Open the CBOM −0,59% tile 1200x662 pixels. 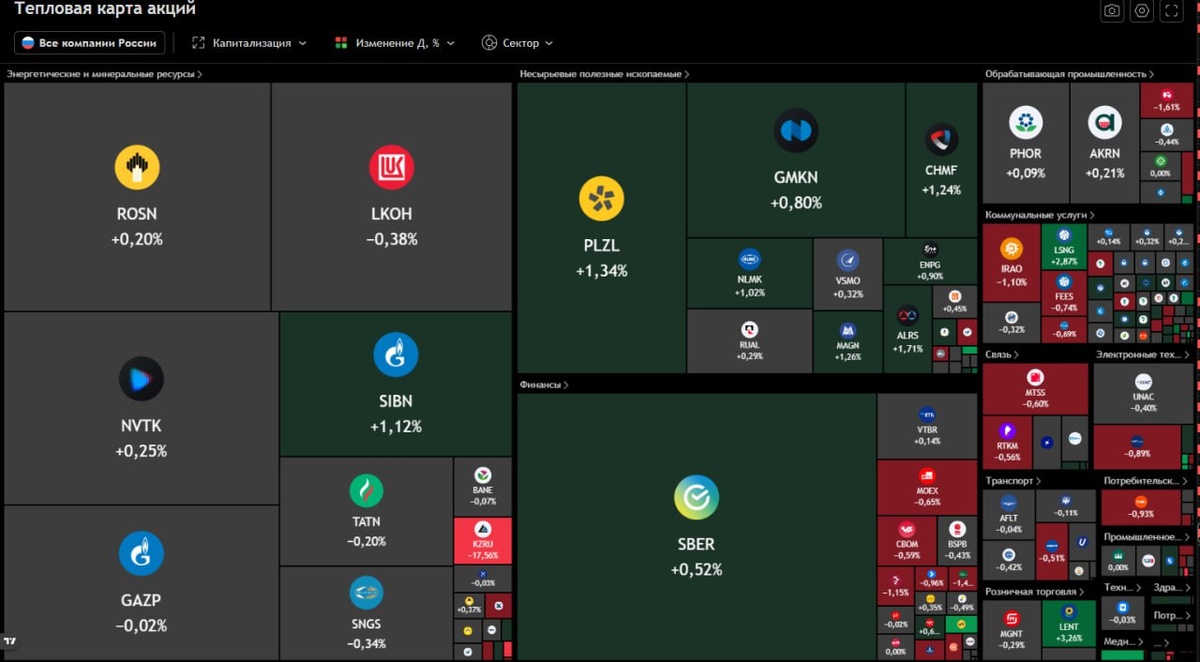[907, 541]
